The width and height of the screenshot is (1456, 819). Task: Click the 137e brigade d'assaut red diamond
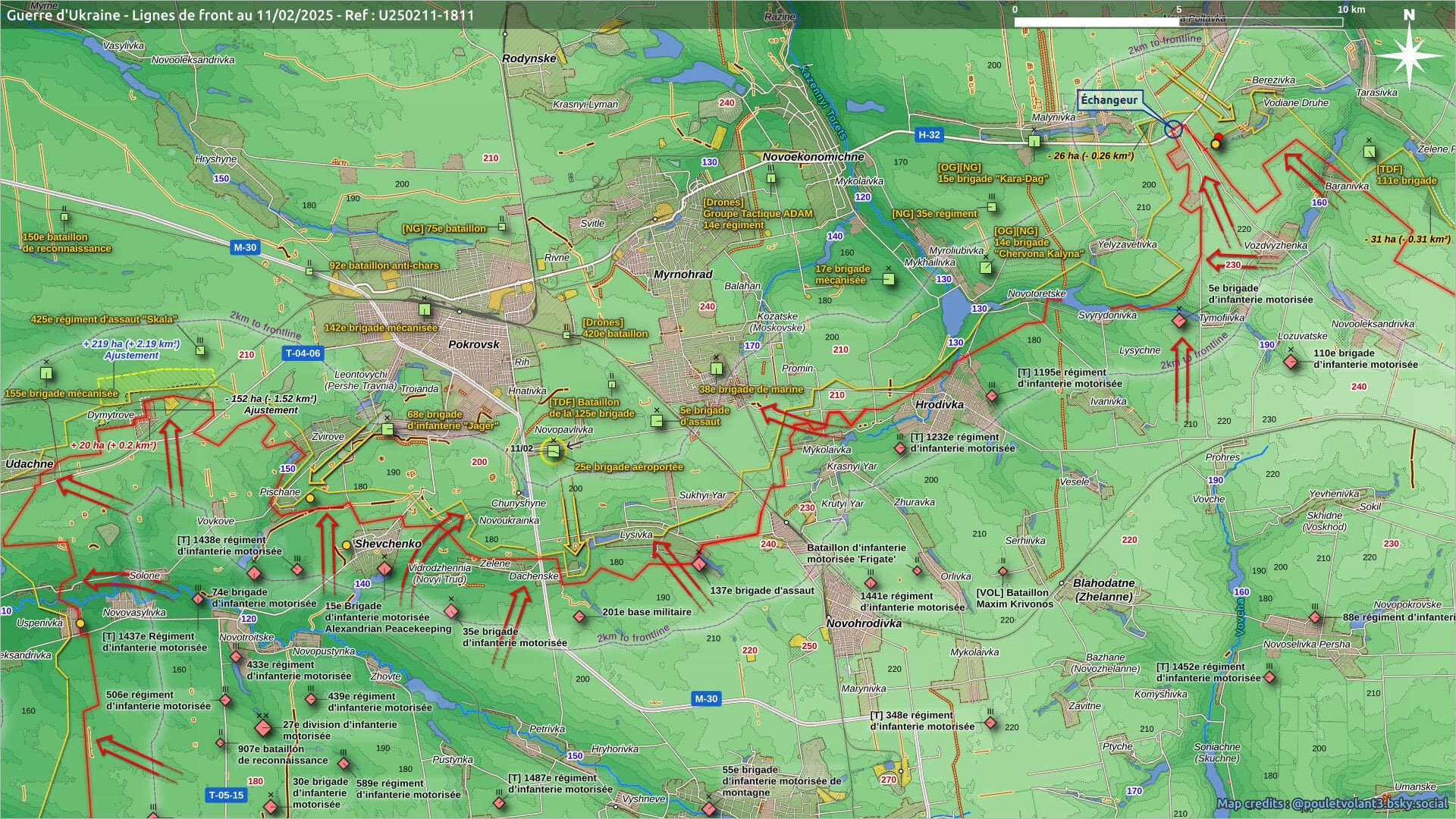698,564
